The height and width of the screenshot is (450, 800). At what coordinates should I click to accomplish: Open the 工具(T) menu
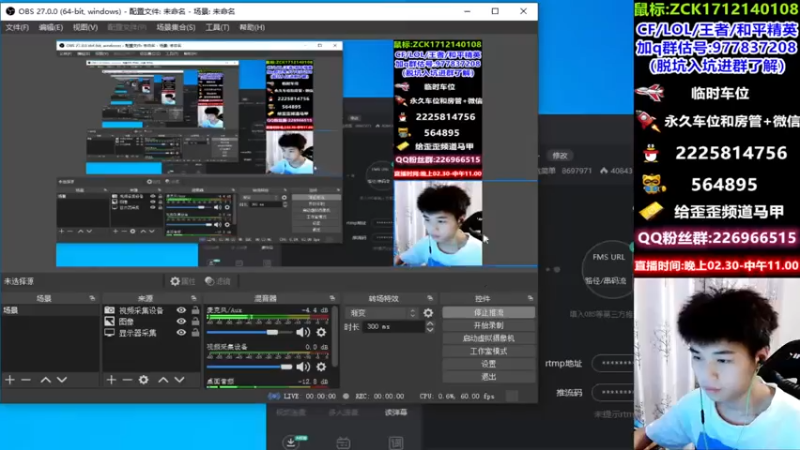point(217,27)
